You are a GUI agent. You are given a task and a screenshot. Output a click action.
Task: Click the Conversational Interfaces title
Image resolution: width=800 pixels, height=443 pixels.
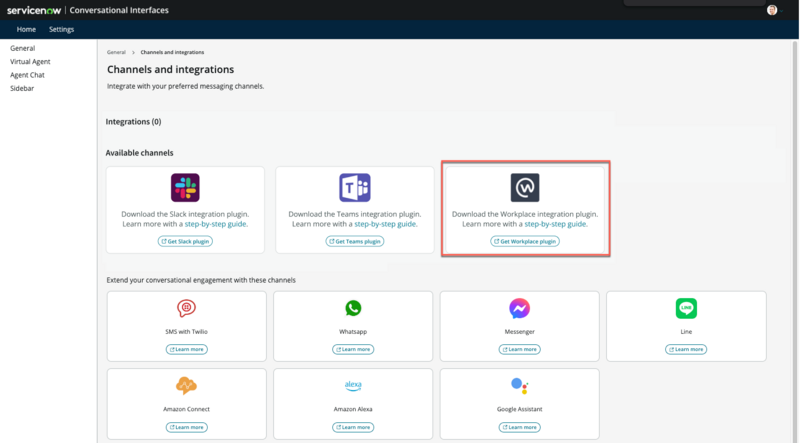119,10
